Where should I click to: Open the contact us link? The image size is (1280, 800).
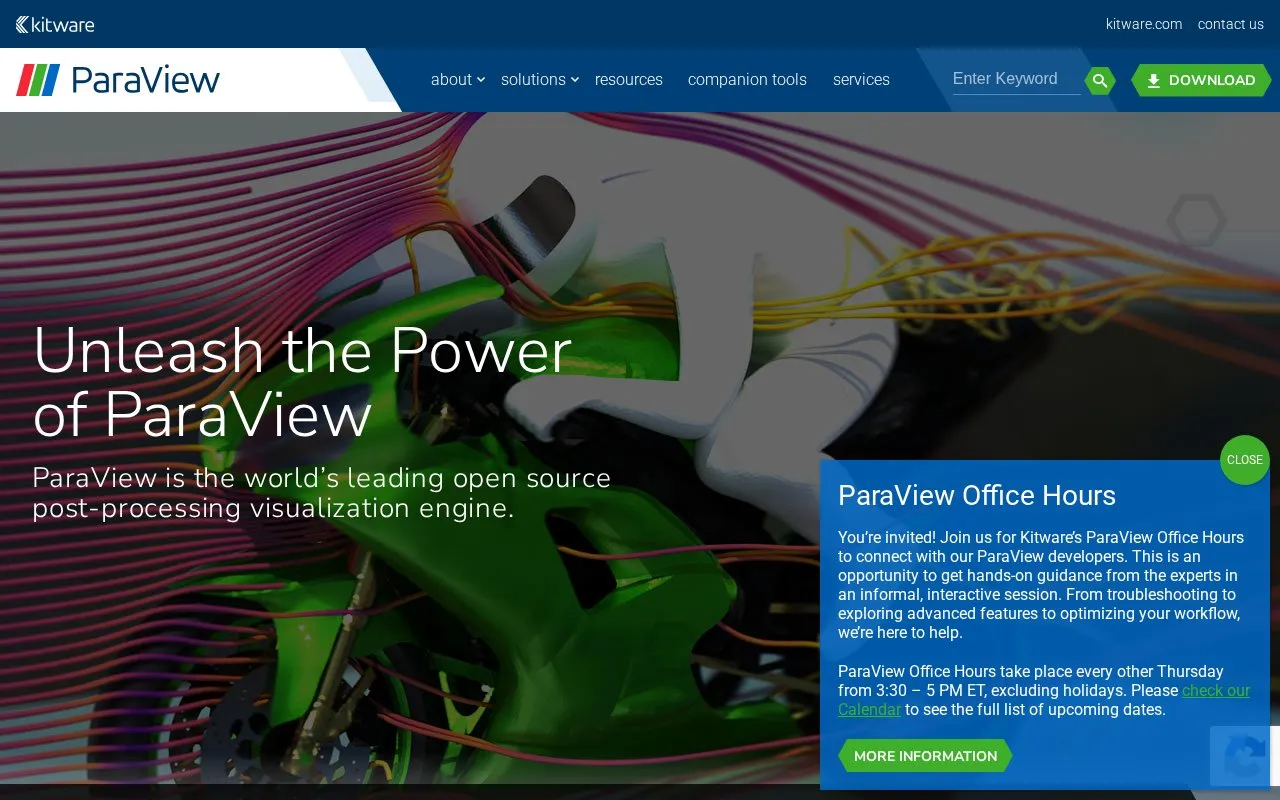1231,24
